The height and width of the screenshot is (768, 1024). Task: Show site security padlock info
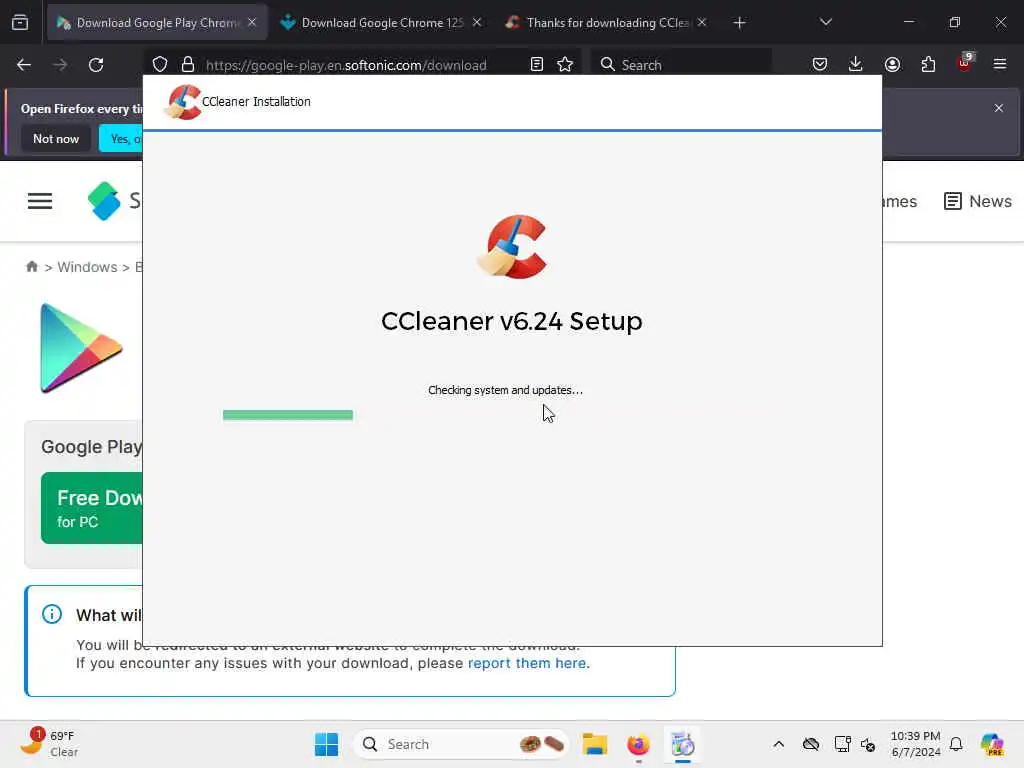[188, 65]
